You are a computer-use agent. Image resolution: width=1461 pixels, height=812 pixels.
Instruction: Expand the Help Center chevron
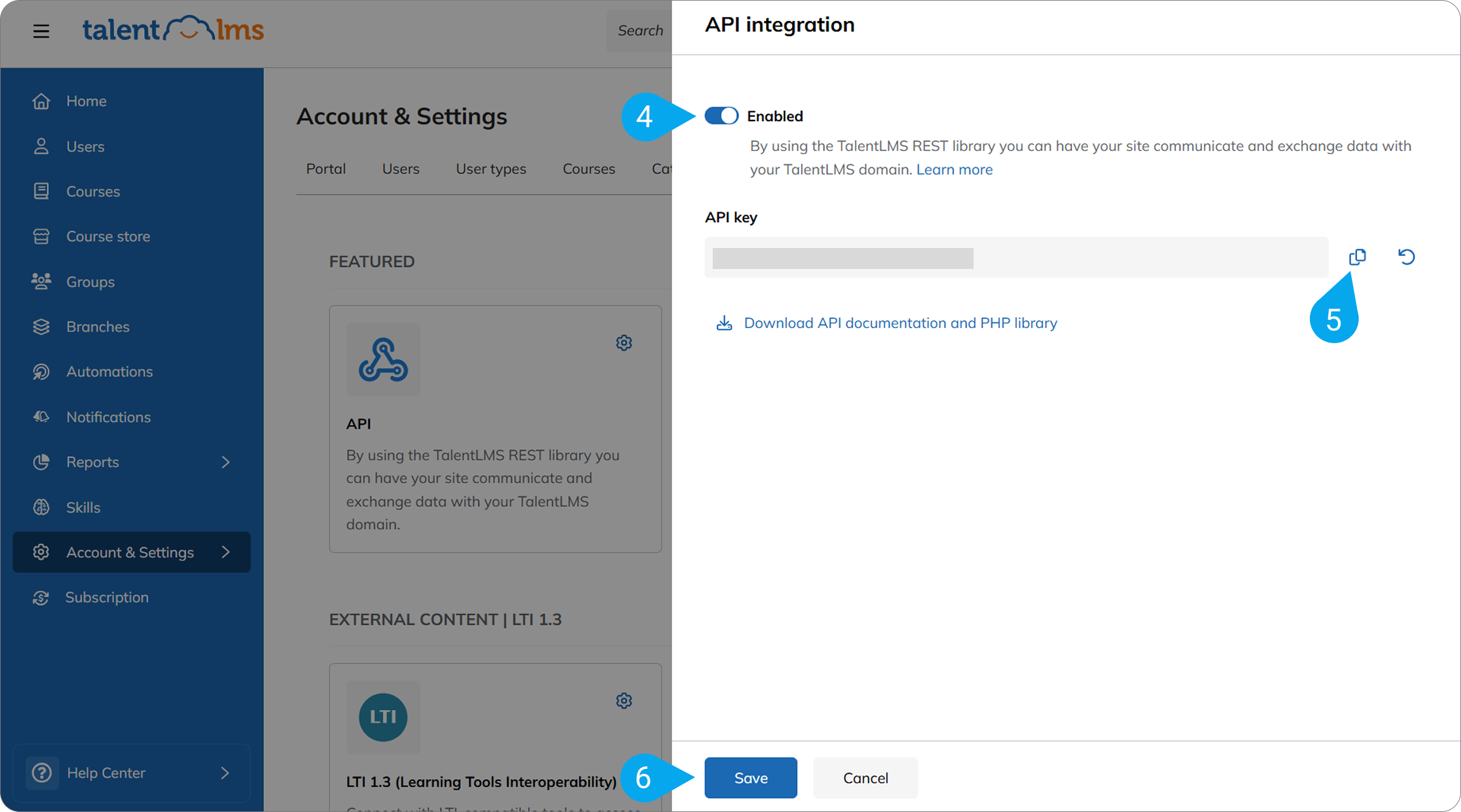225,773
